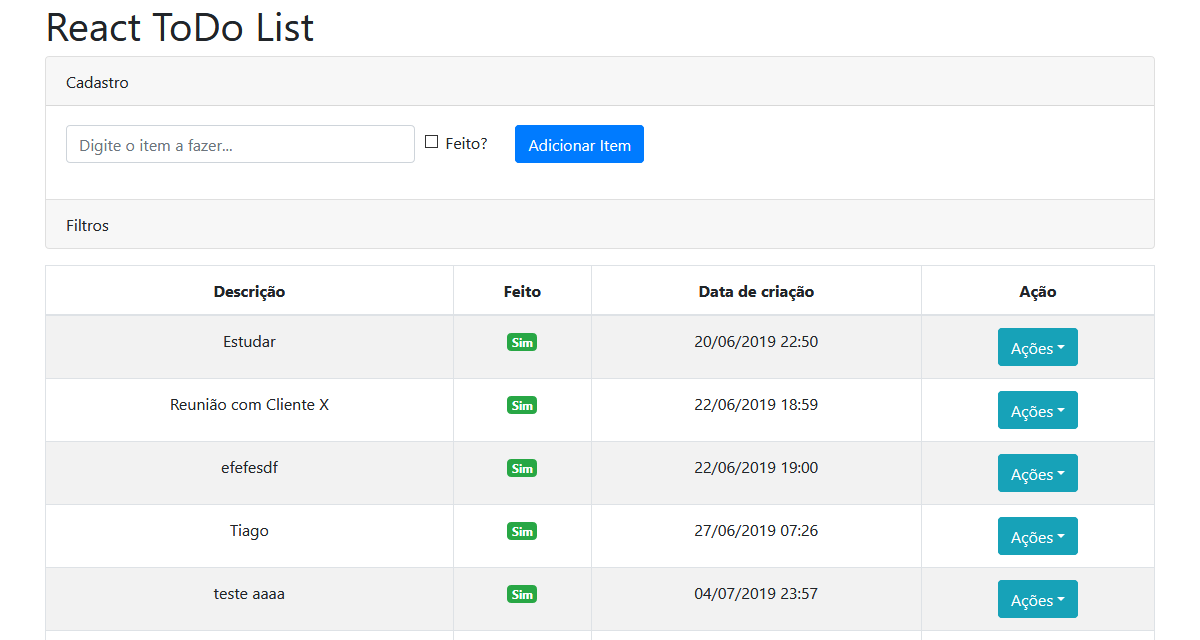Click the Sim status badge for Tiago

pyautogui.click(x=522, y=532)
